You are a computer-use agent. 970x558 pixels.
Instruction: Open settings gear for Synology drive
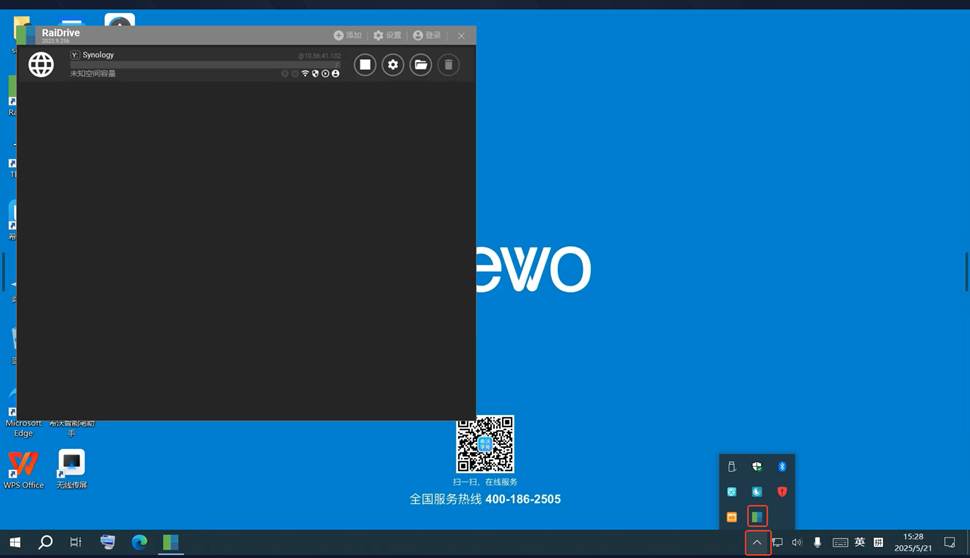point(393,65)
